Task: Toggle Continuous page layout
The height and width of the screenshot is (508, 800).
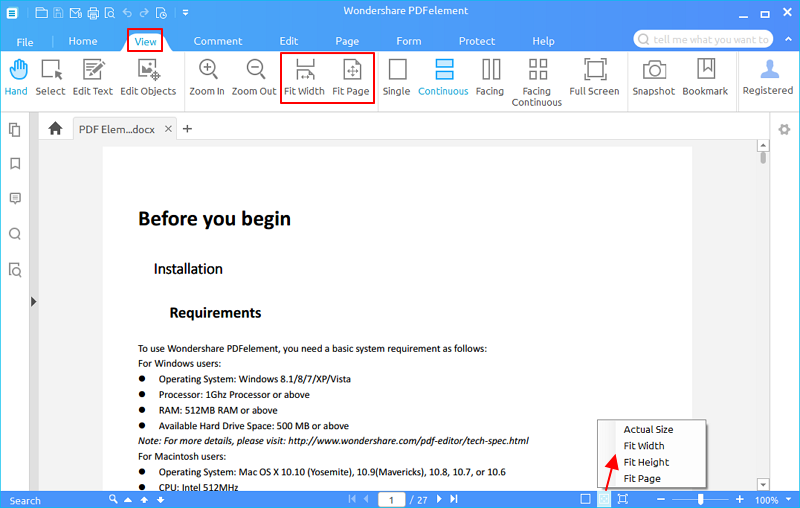Action: tap(443, 77)
